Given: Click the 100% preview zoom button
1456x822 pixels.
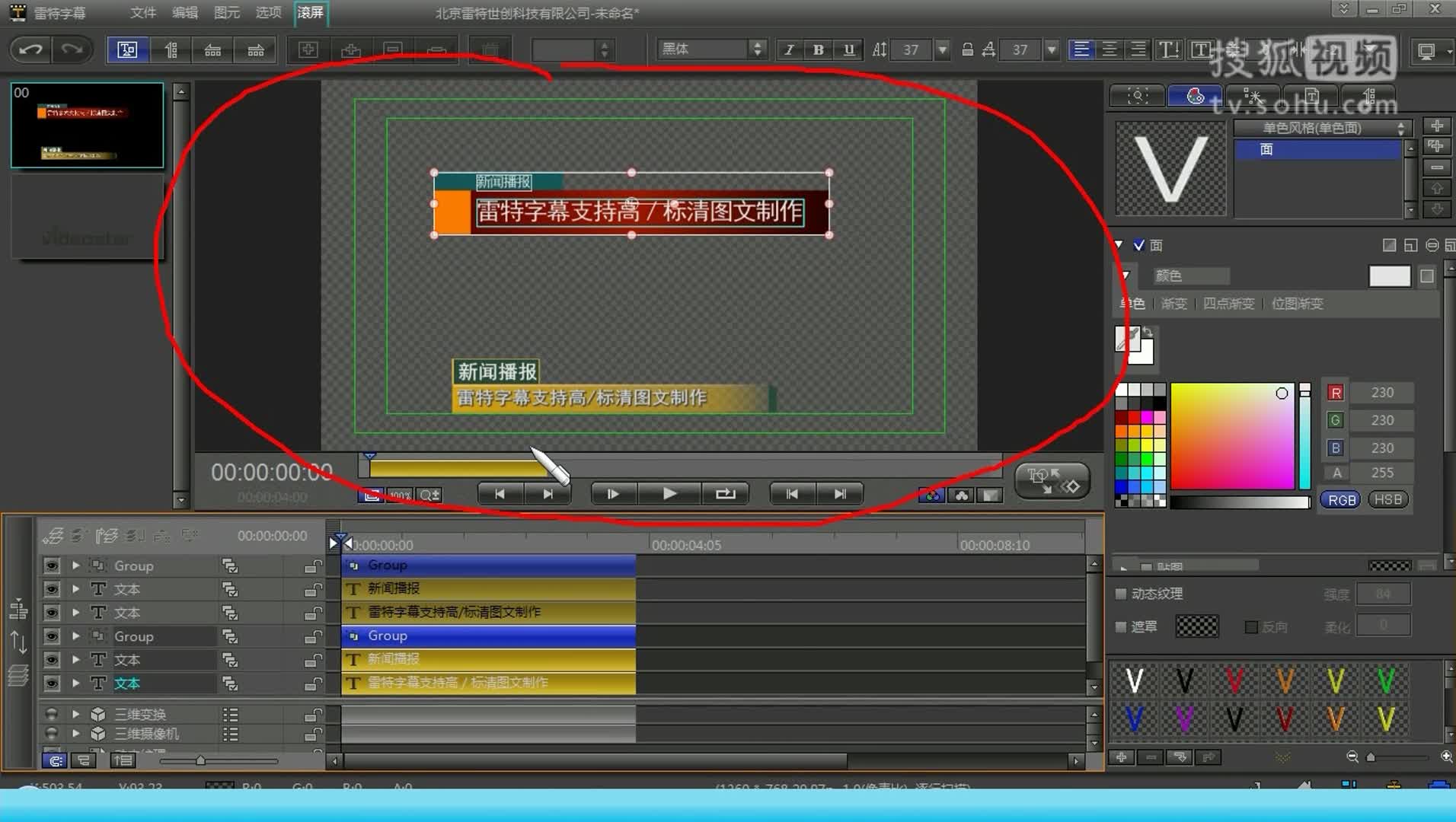Looking at the screenshot, I should pyautogui.click(x=401, y=495).
